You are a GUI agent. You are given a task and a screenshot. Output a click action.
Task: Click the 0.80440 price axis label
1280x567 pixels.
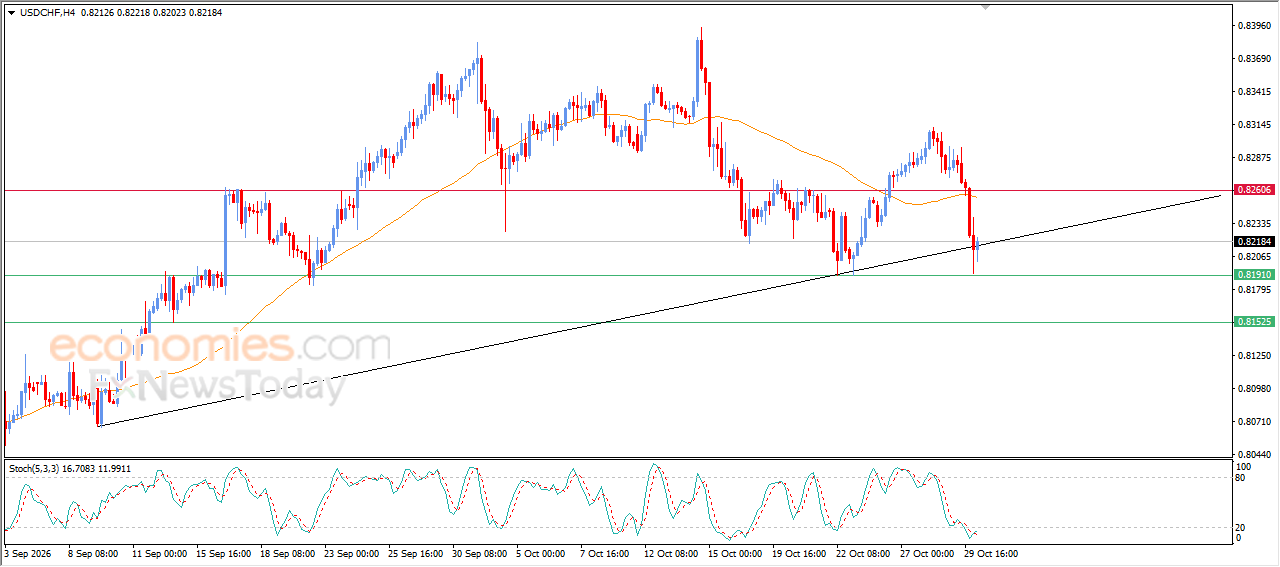click(x=1254, y=454)
